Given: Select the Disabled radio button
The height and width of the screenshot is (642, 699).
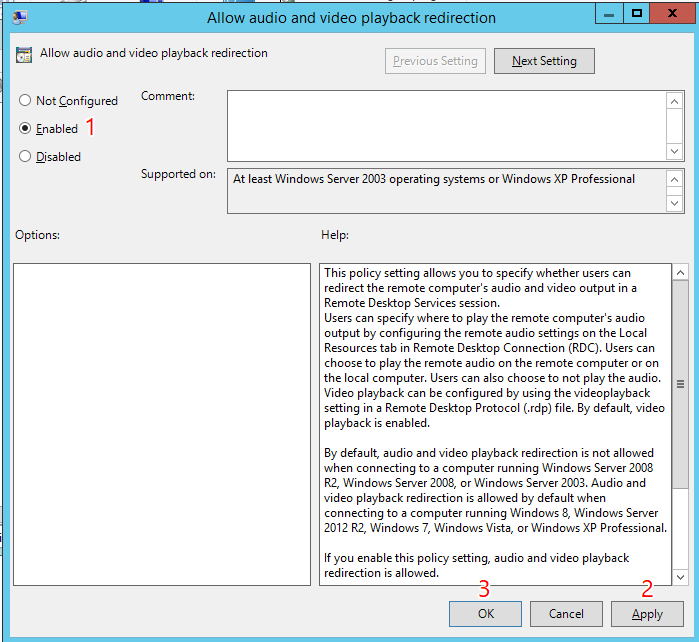Looking at the screenshot, I should [x=25, y=157].
